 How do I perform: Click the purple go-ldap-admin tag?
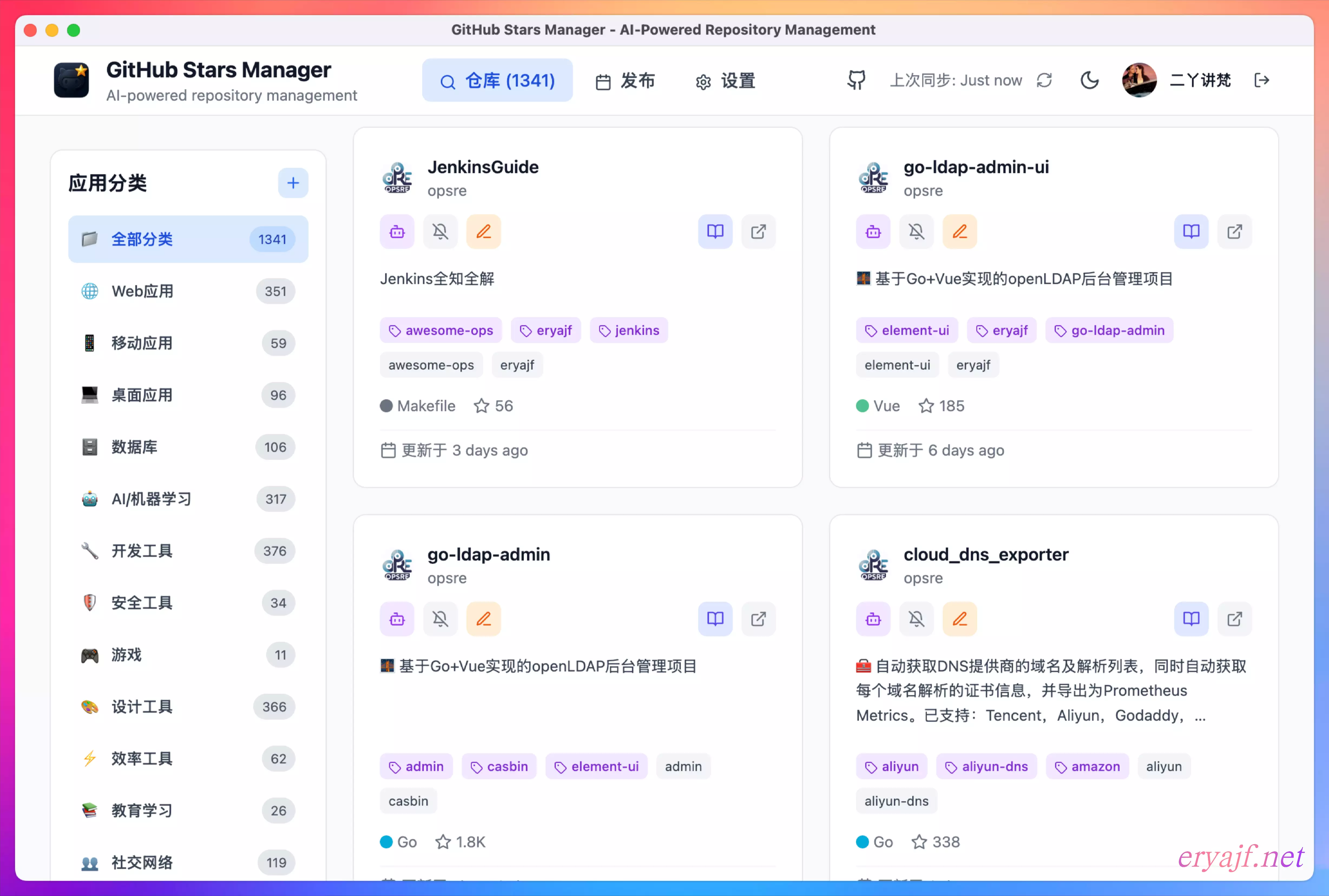tap(1109, 331)
